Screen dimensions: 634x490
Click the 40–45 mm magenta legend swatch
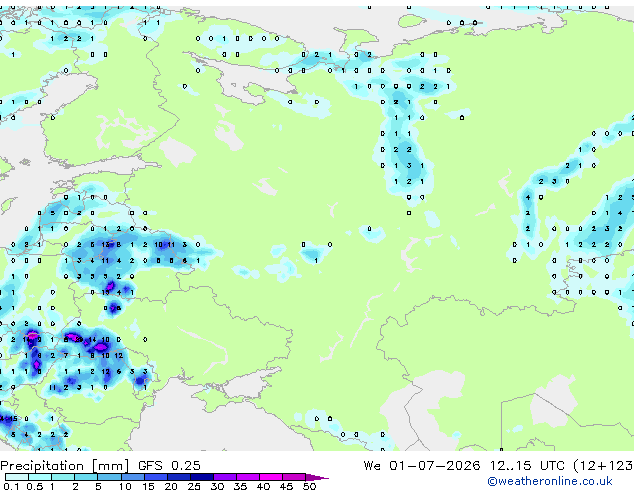point(271,477)
